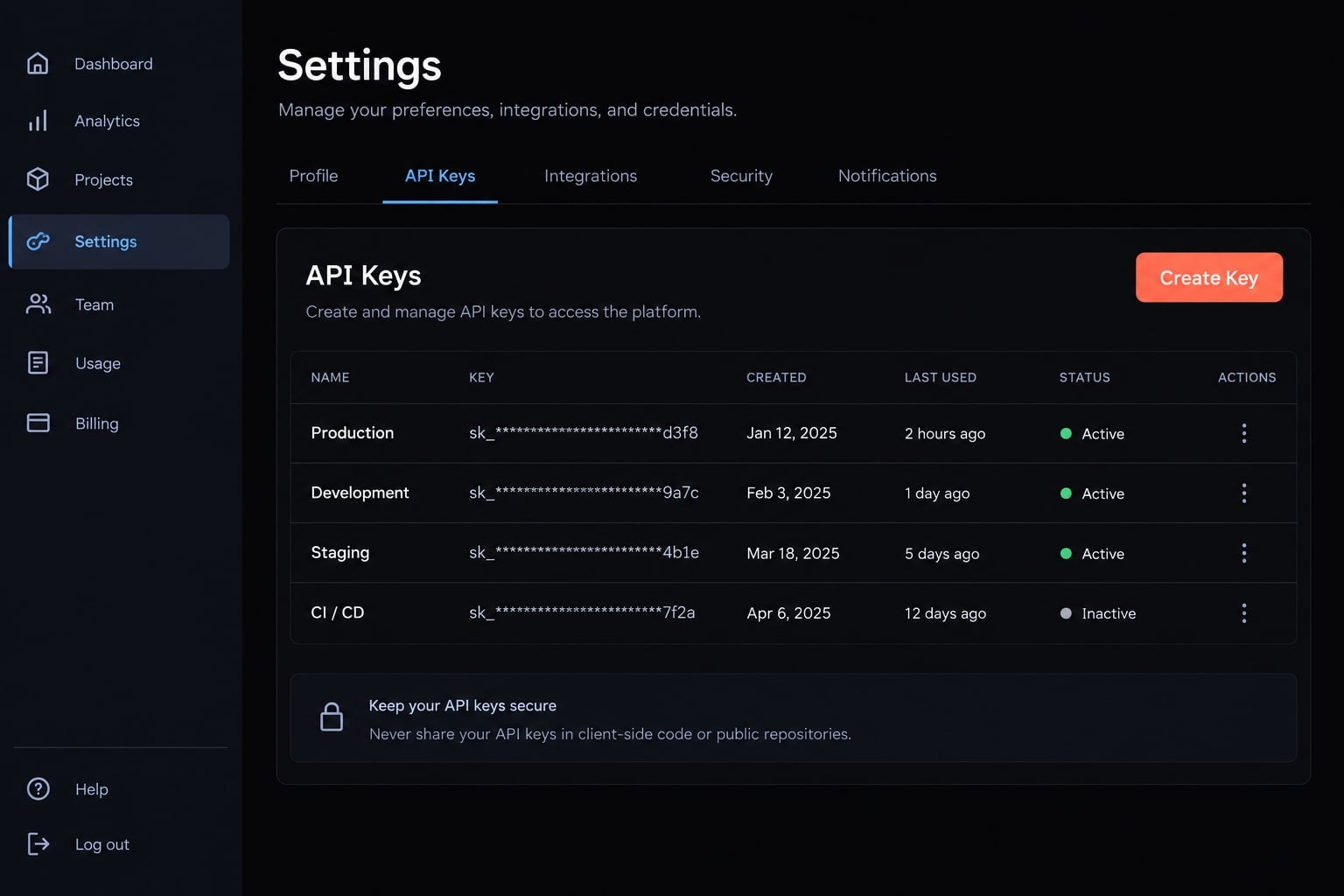Click the lock icon in security notice
Viewport: 1344px width, 896px height.
(332, 717)
